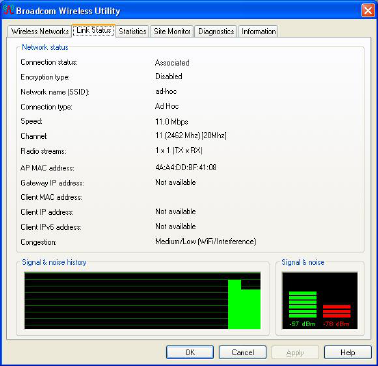Viewport: 378px width, 366px height.
Task: Switch to the Wireless Networks tab
Action: (40, 31)
